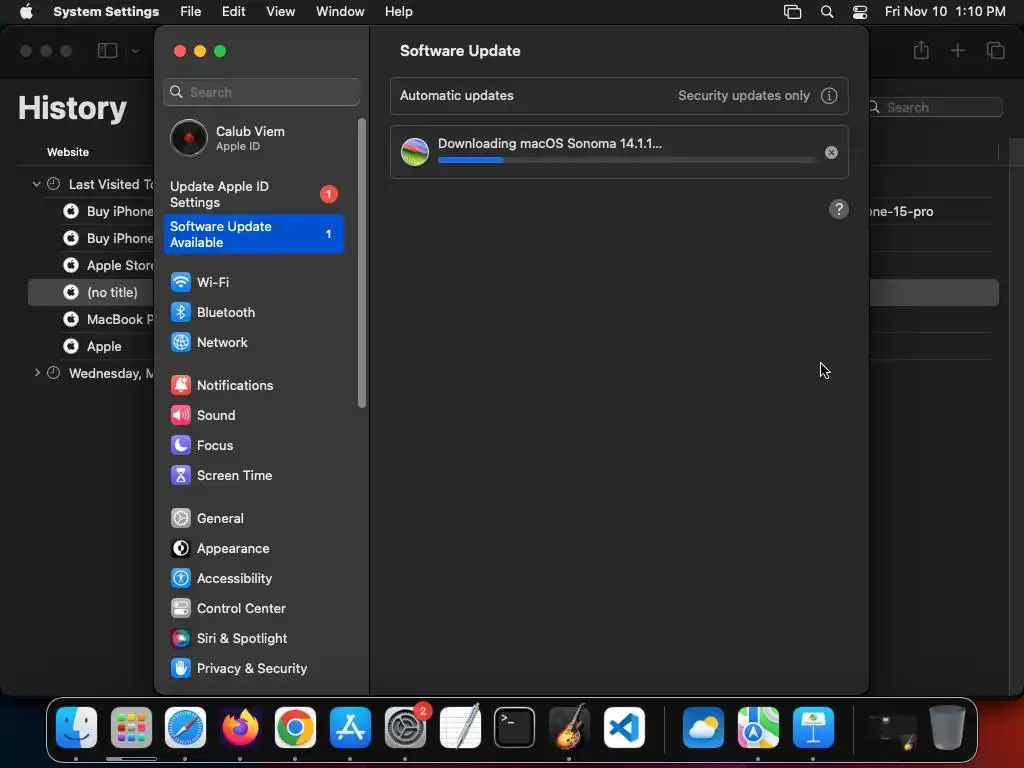Focus the System Settings search field
This screenshot has height=768, width=1024.
tap(261, 92)
